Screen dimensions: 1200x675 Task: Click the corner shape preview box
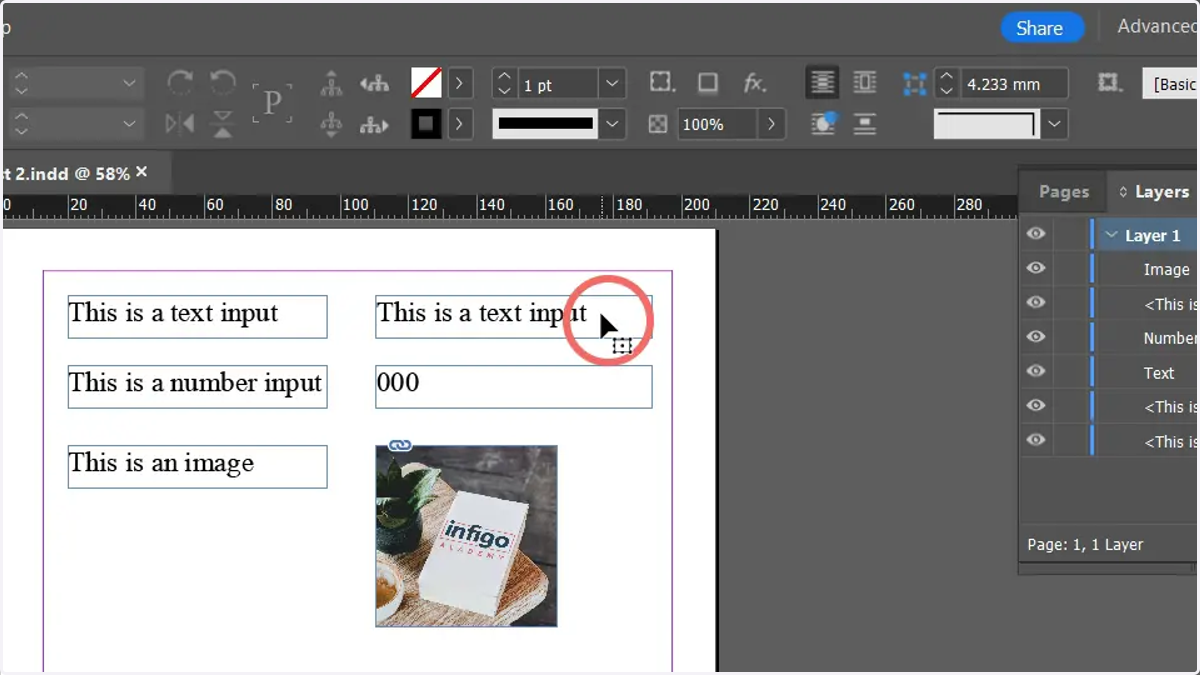987,124
